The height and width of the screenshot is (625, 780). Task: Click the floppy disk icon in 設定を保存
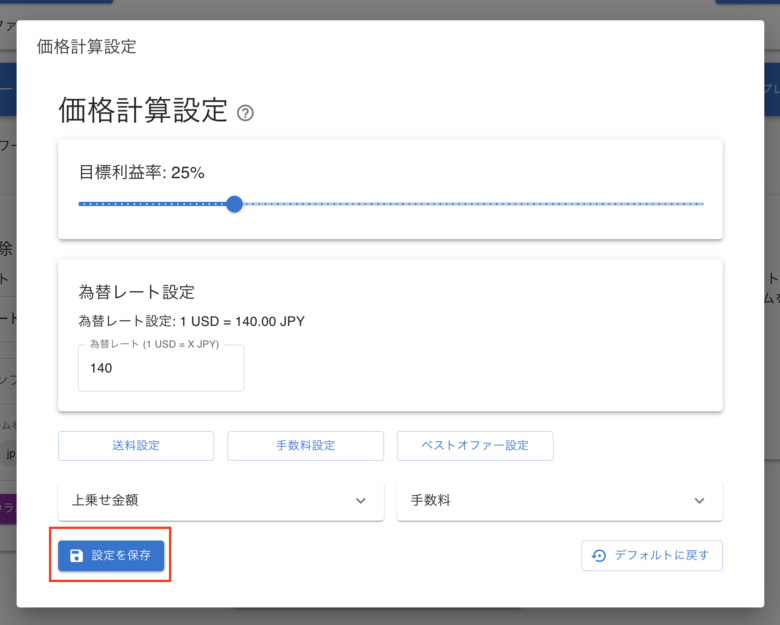click(77, 556)
